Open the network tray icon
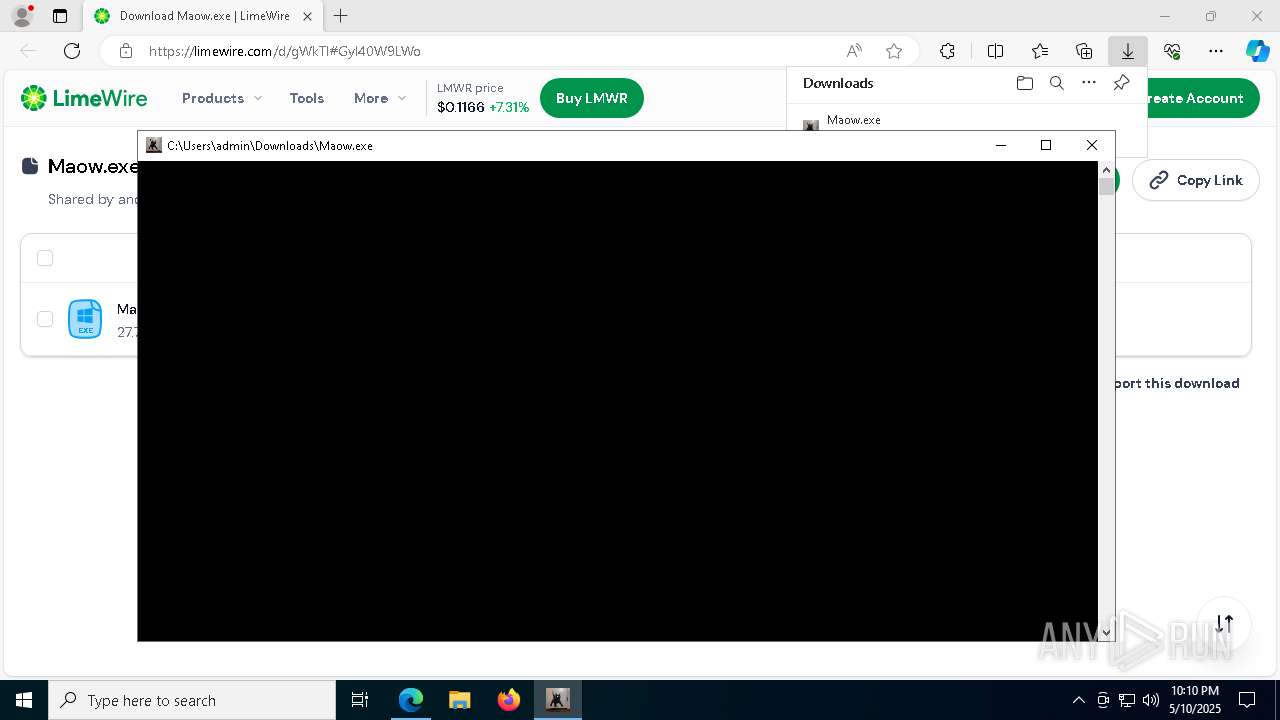Image resolution: width=1280 pixels, height=720 pixels. (1127, 700)
